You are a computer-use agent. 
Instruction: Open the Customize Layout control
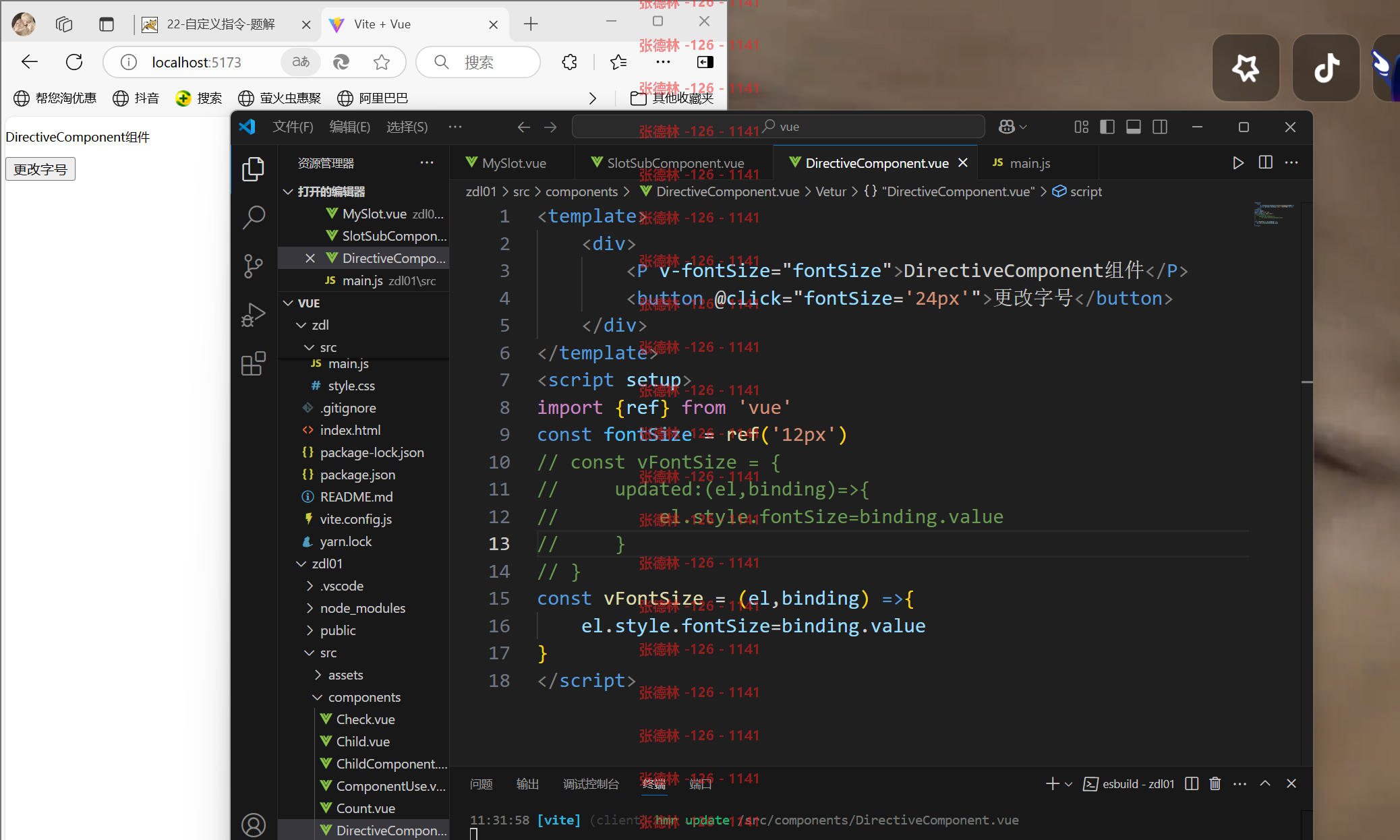click(1082, 127)
